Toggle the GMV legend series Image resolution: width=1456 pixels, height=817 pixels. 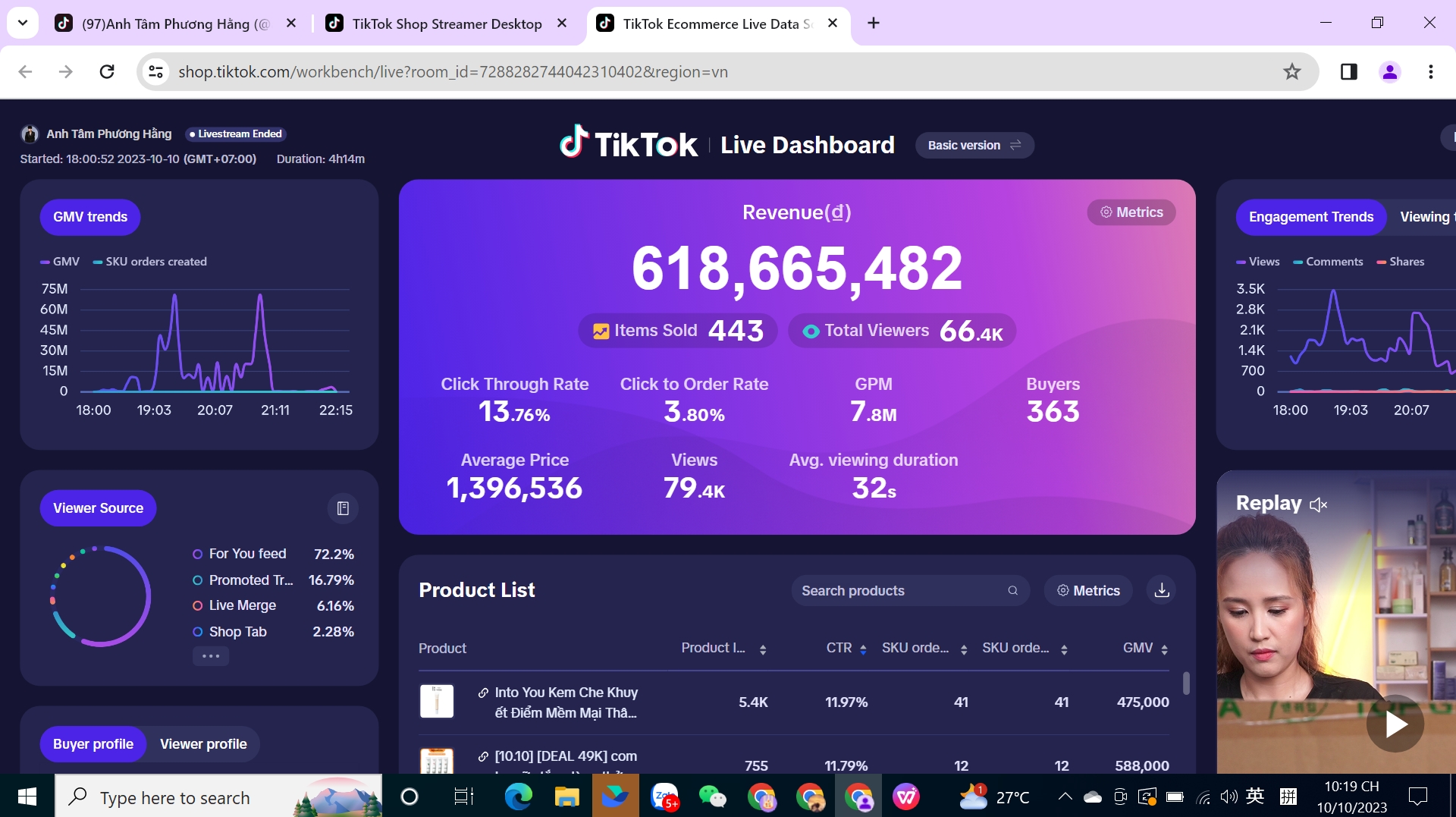[x=60, y=262]
